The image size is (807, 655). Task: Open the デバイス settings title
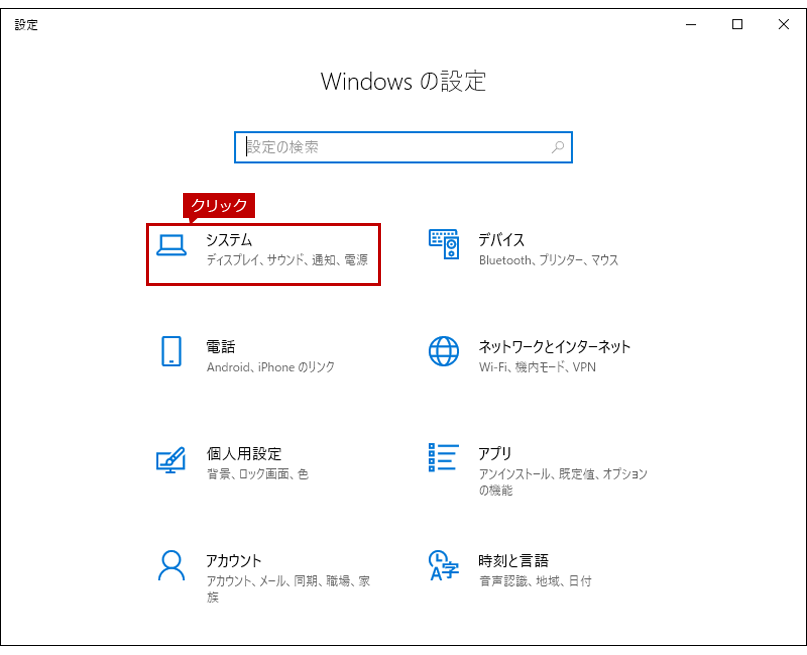(501, 240)
